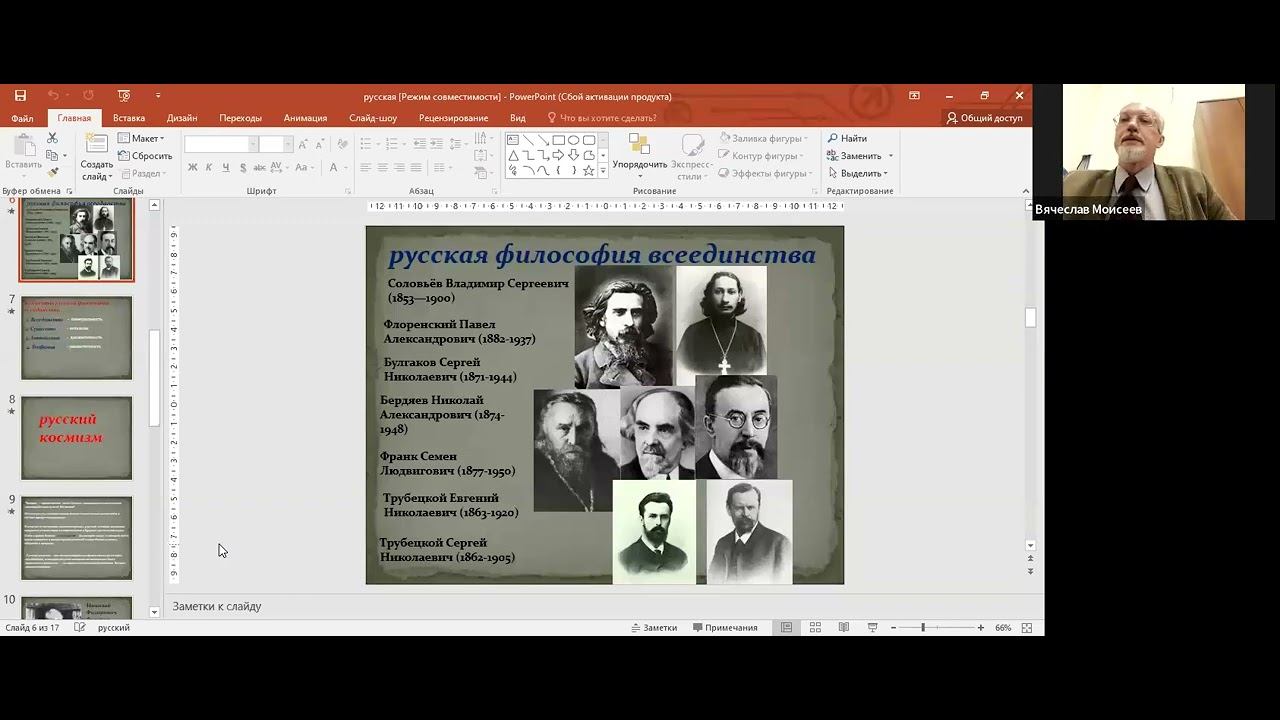This screenshot has height=720, width=1280.
Task: Switch to Slide Sorter view icon
Action: tap(815, 628)
